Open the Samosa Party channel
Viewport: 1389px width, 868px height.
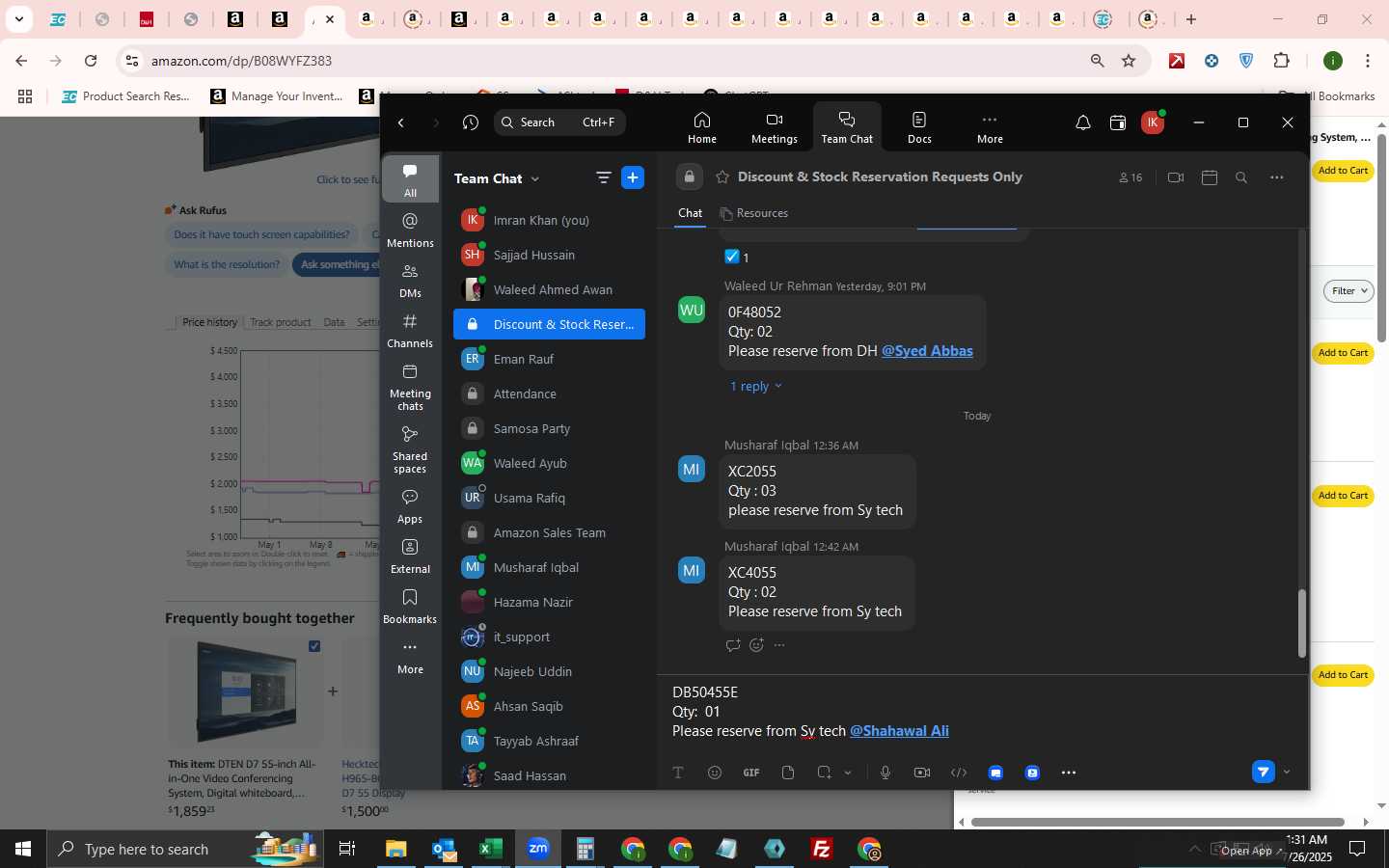pyautogui.click(x=549, y=428)
